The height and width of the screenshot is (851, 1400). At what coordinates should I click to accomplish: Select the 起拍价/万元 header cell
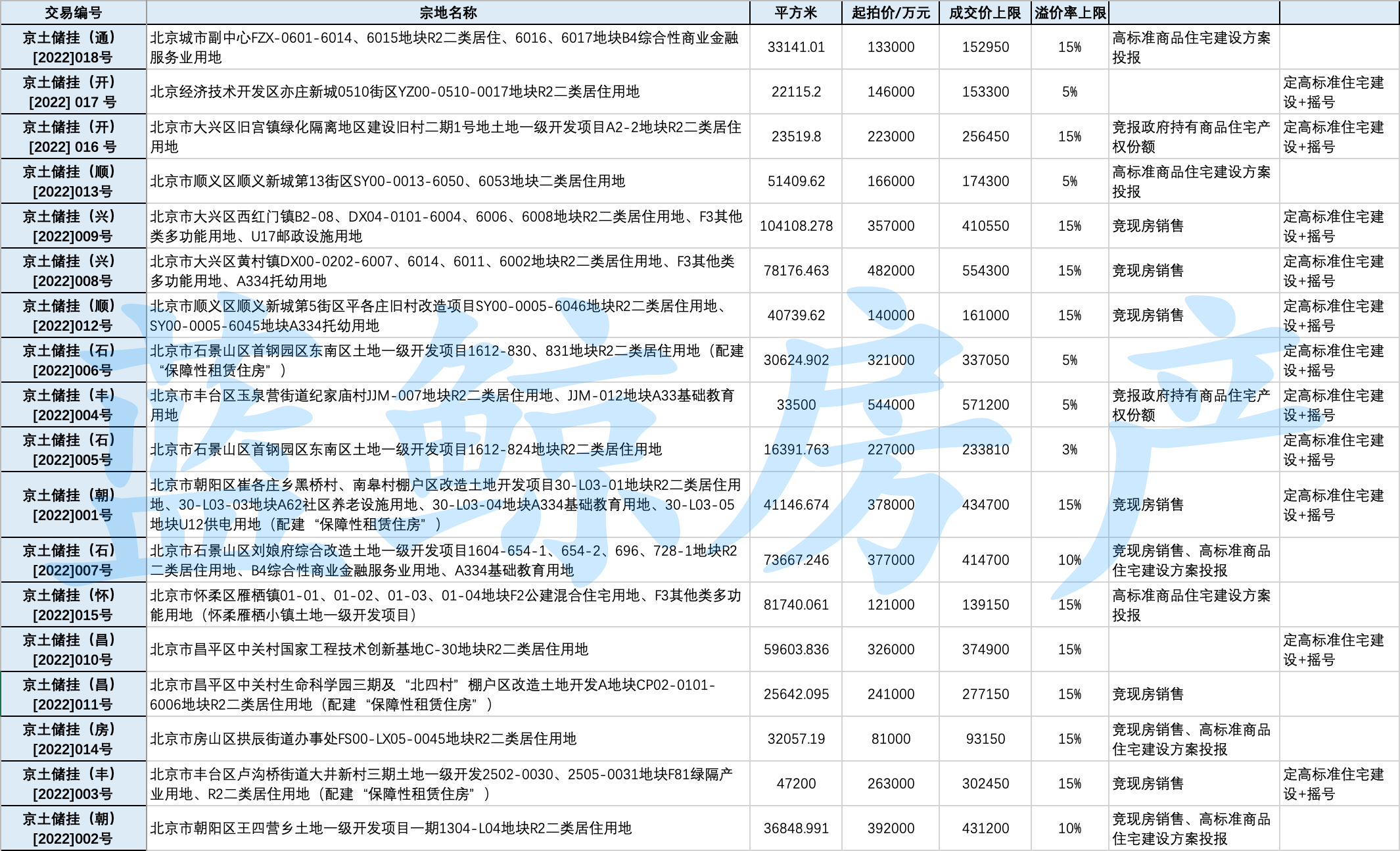point(891,12)
